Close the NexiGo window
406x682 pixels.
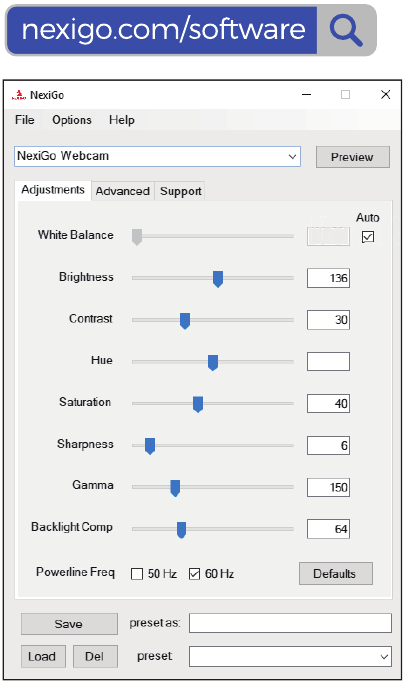click(386, 94)
